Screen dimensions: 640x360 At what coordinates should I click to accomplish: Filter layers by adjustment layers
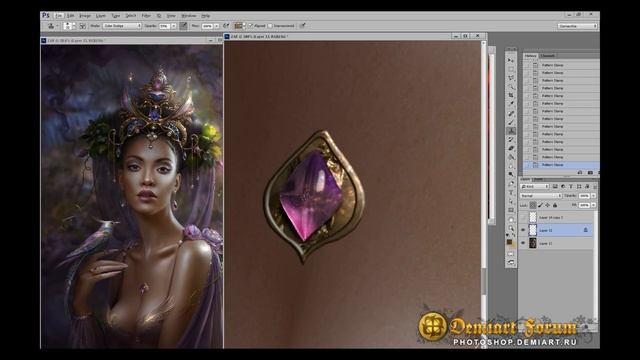[x=563, y=186]
